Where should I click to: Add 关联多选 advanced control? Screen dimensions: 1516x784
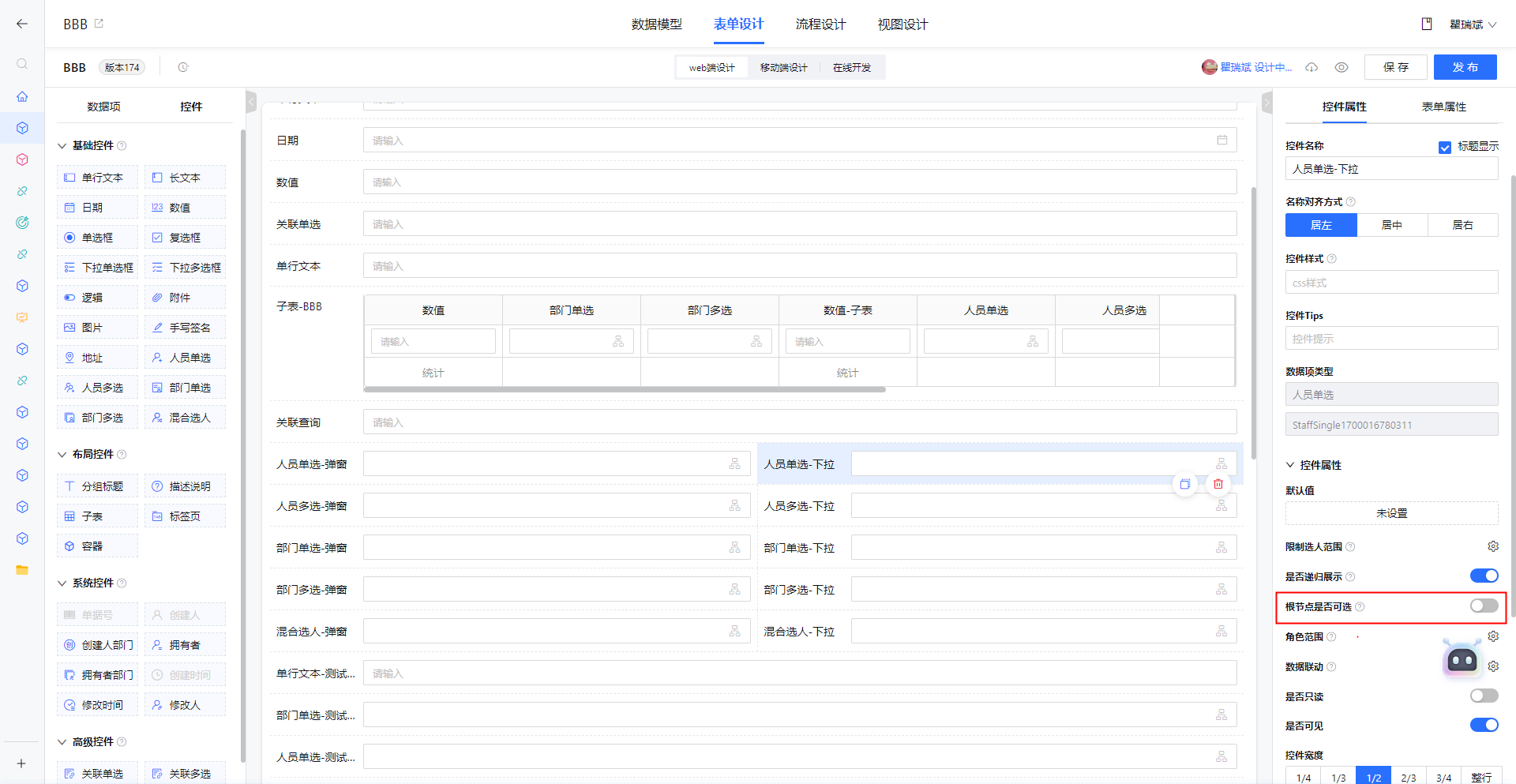pos(185,774)
